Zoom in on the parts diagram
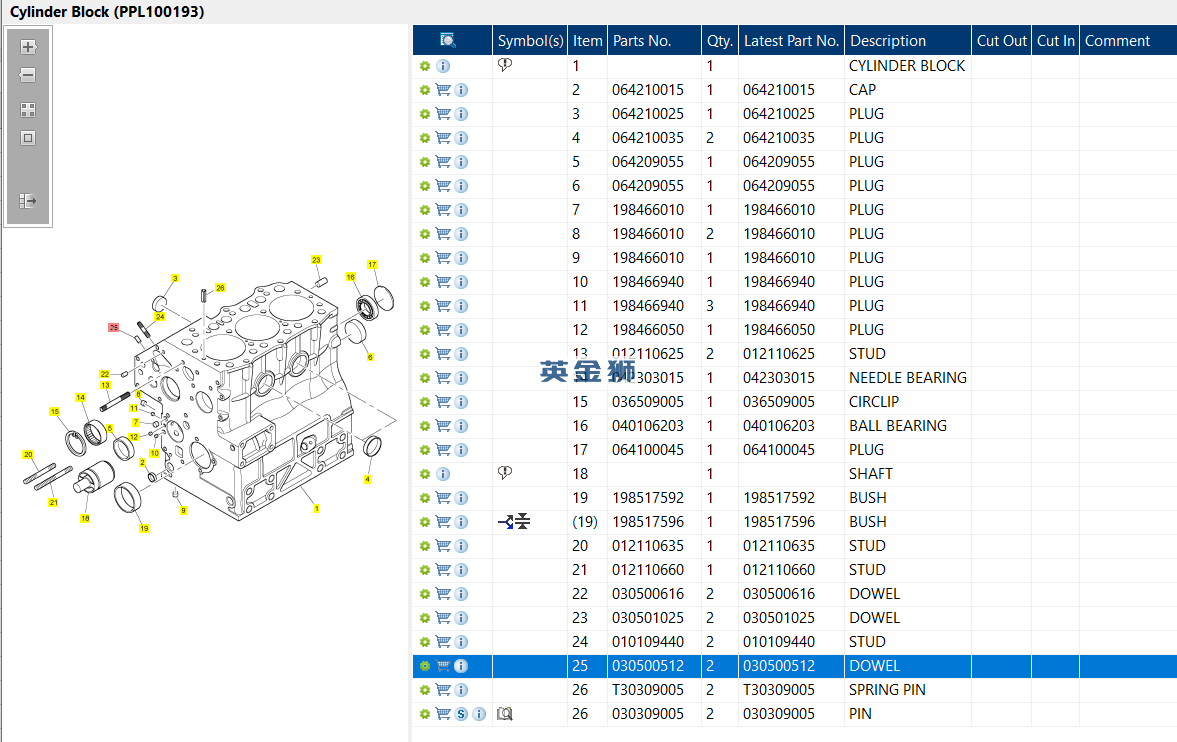 pyautogui.click(x=28, y=47)
